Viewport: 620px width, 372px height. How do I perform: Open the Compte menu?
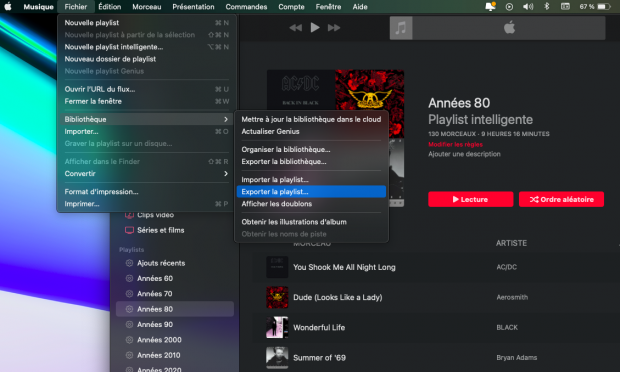(291, 7)
